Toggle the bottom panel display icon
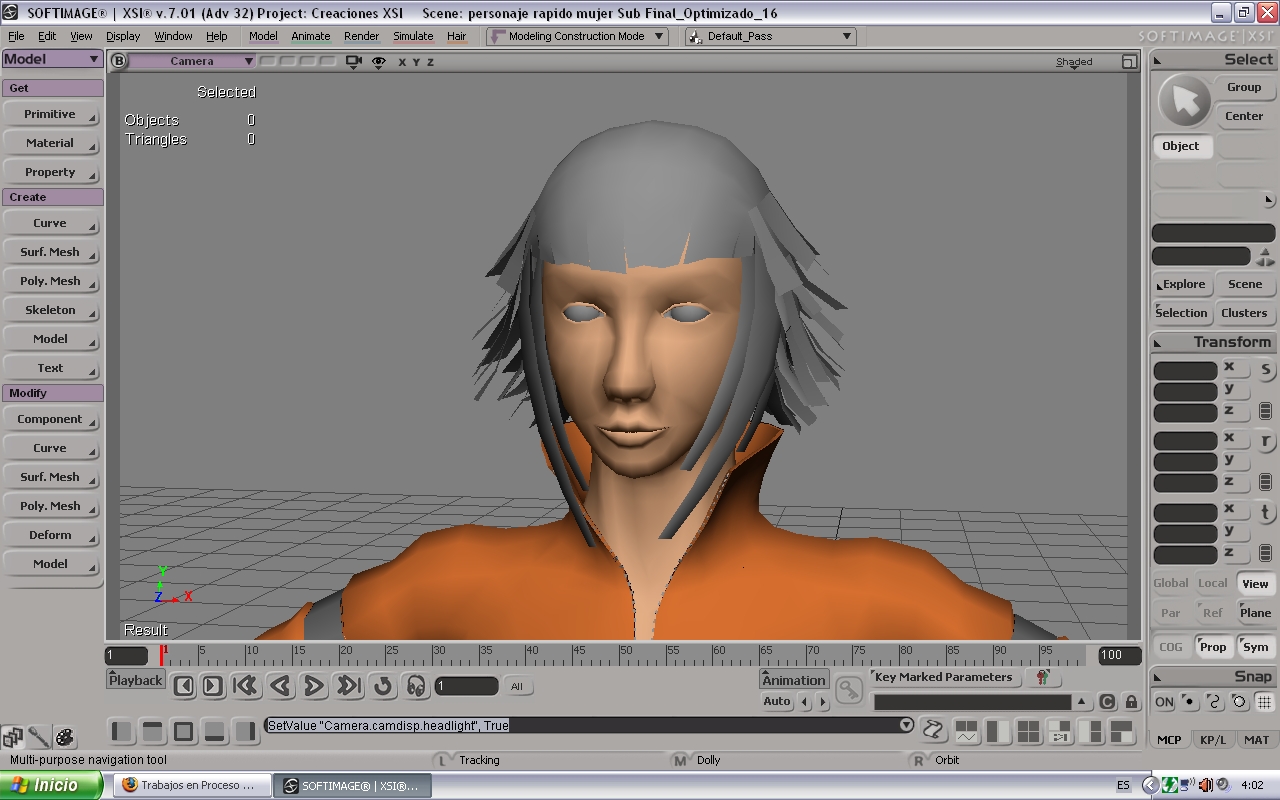 tap(215, 732)
